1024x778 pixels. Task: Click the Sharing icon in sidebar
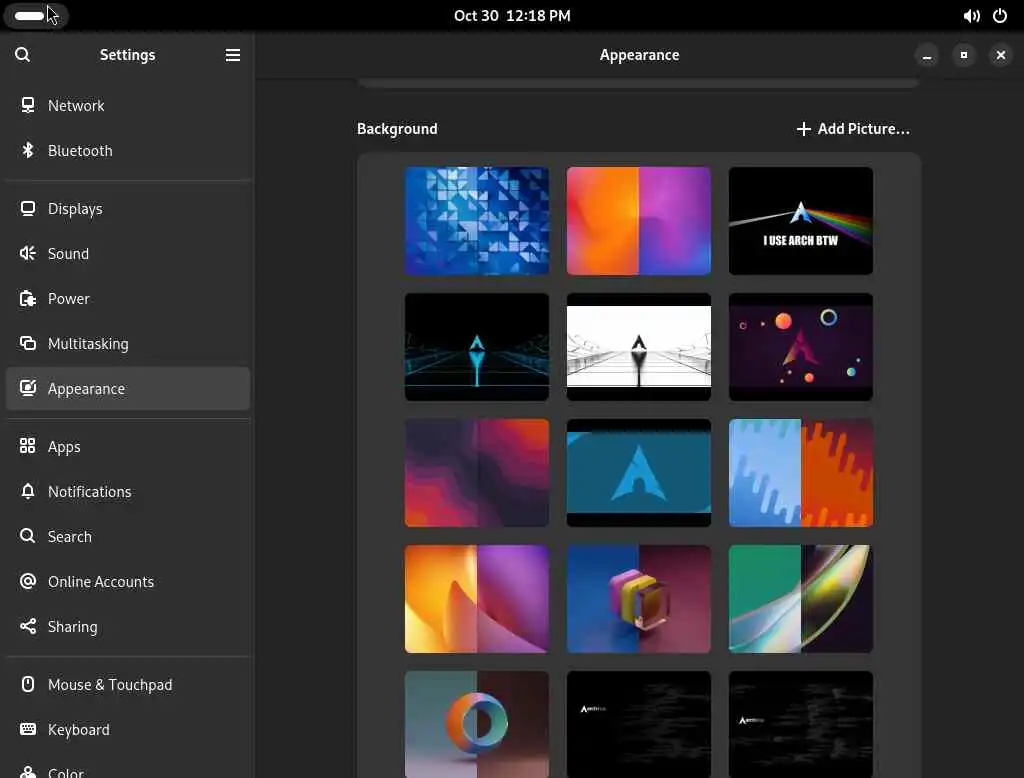[27, 626]
